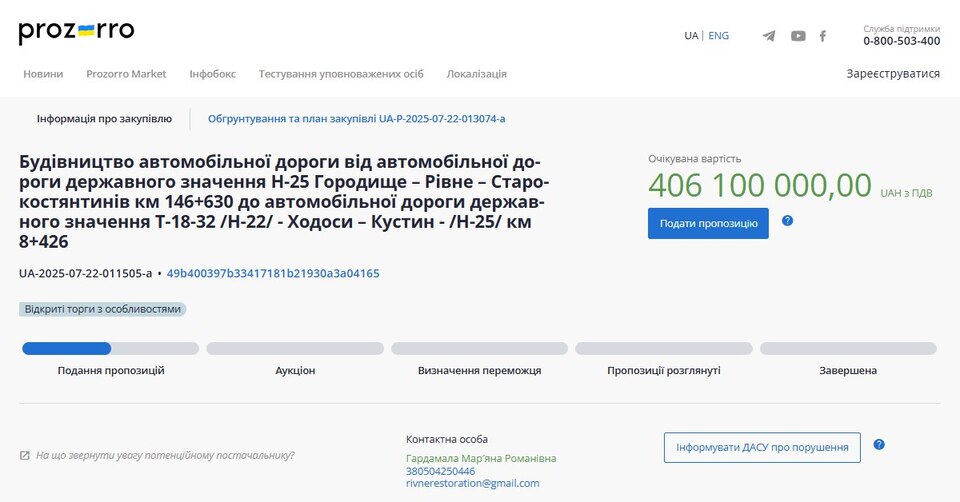Open the Локалізація menu item

tap(476, 74)
